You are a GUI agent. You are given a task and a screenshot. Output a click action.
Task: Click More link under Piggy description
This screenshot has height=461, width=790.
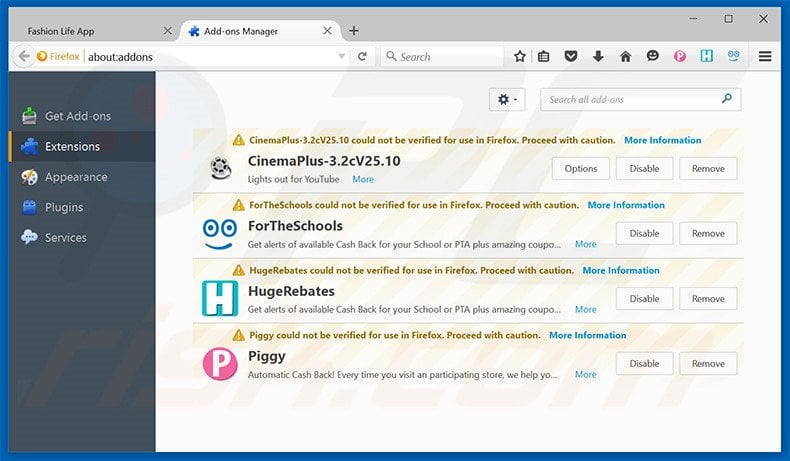pos(585,374)
